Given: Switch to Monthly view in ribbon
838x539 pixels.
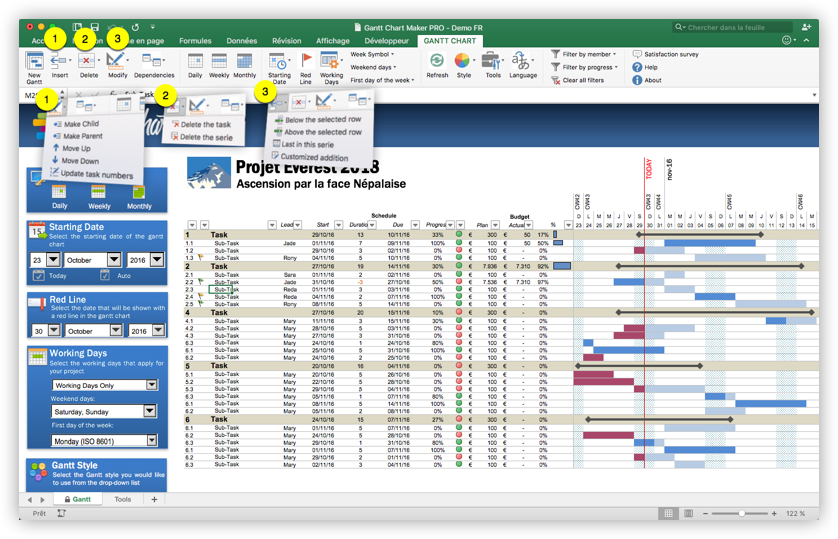Looking at the screenshot, I should coord(244,61).
